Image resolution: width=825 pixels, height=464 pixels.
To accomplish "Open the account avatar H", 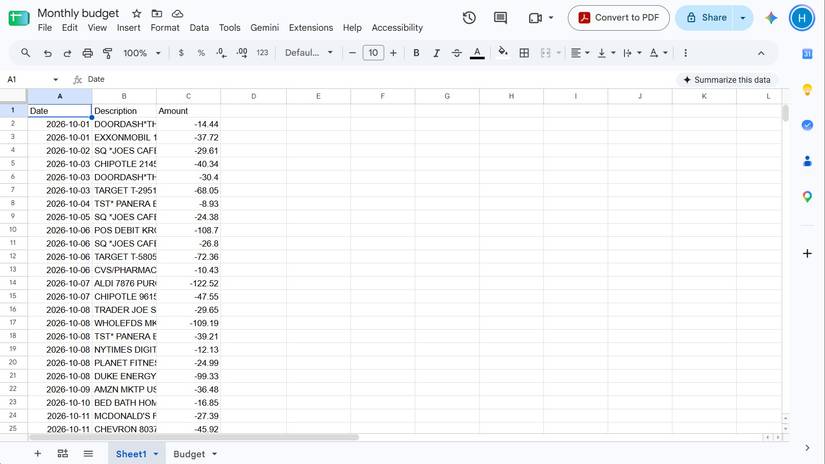I will click(x=802, y=18).
